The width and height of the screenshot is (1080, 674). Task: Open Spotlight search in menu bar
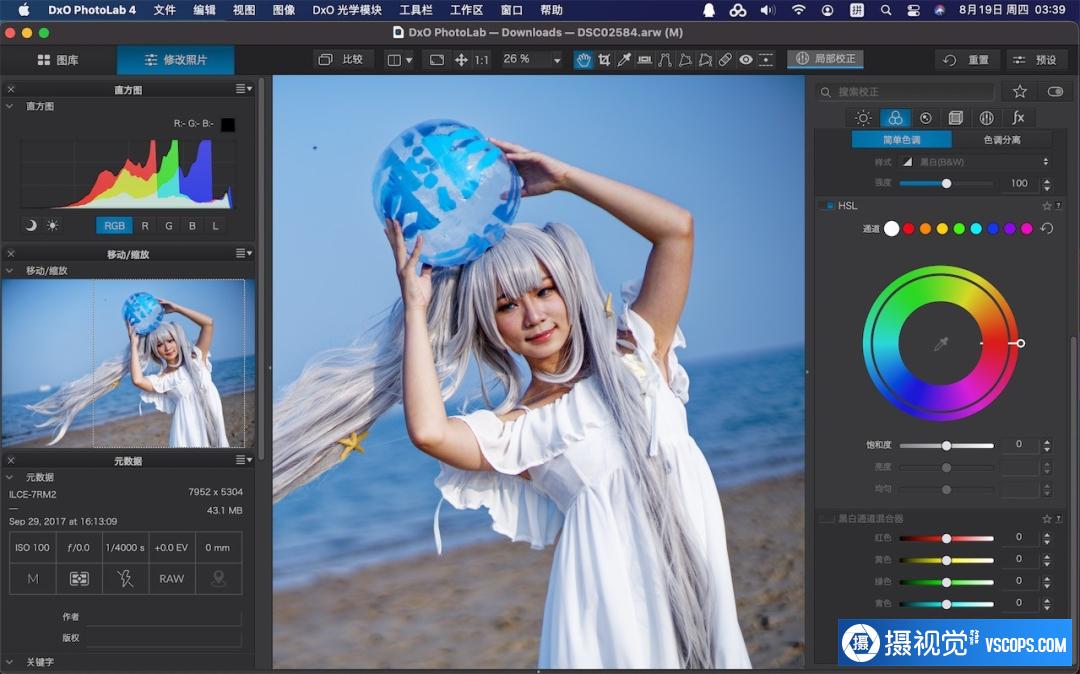point(886,10)
